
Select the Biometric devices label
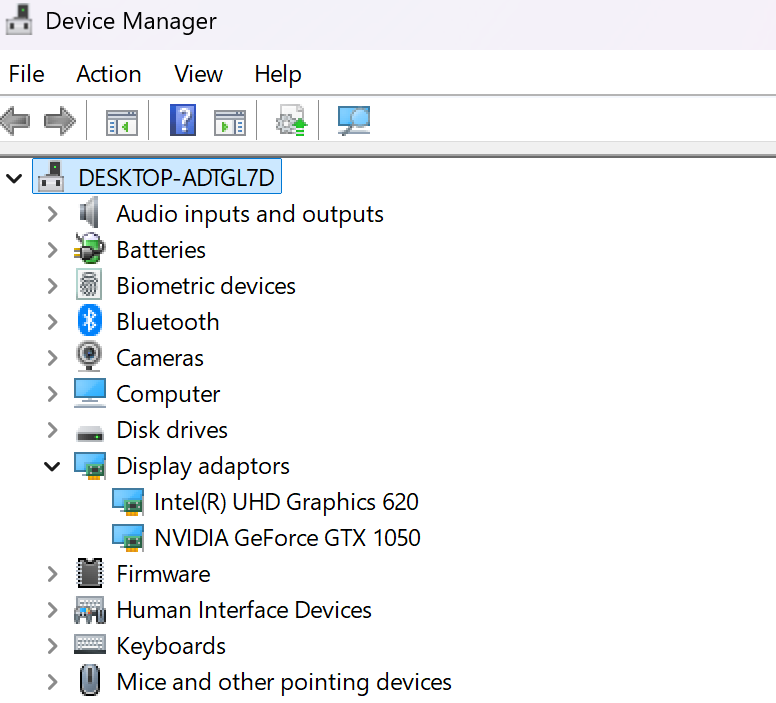pos(206,286)
